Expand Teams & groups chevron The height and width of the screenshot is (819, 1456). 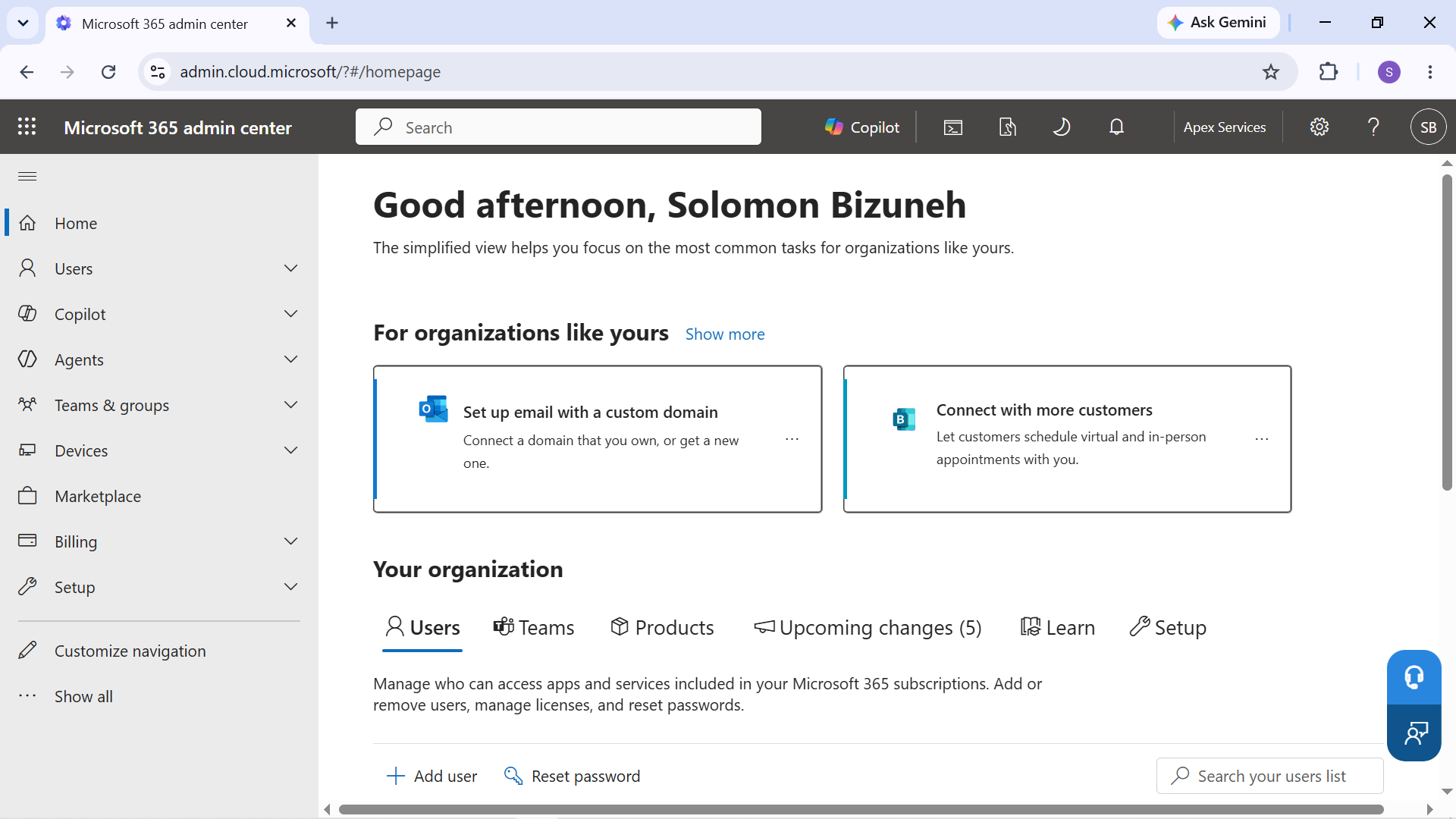(290, 405)
